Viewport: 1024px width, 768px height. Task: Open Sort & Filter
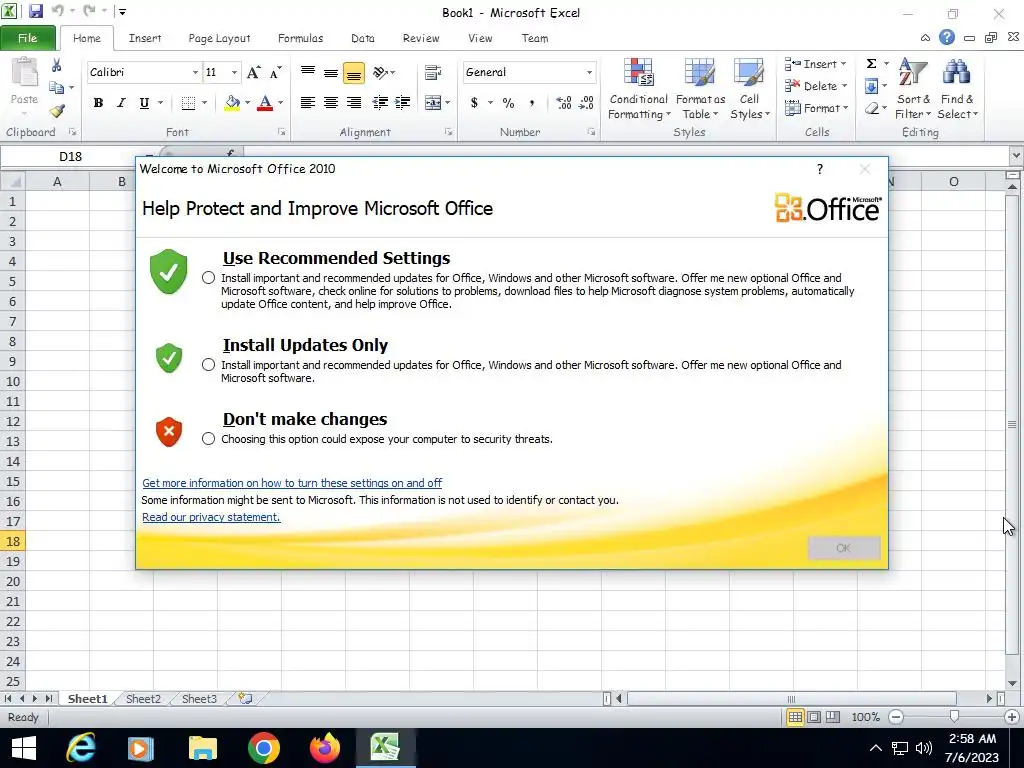click(913, 89)
